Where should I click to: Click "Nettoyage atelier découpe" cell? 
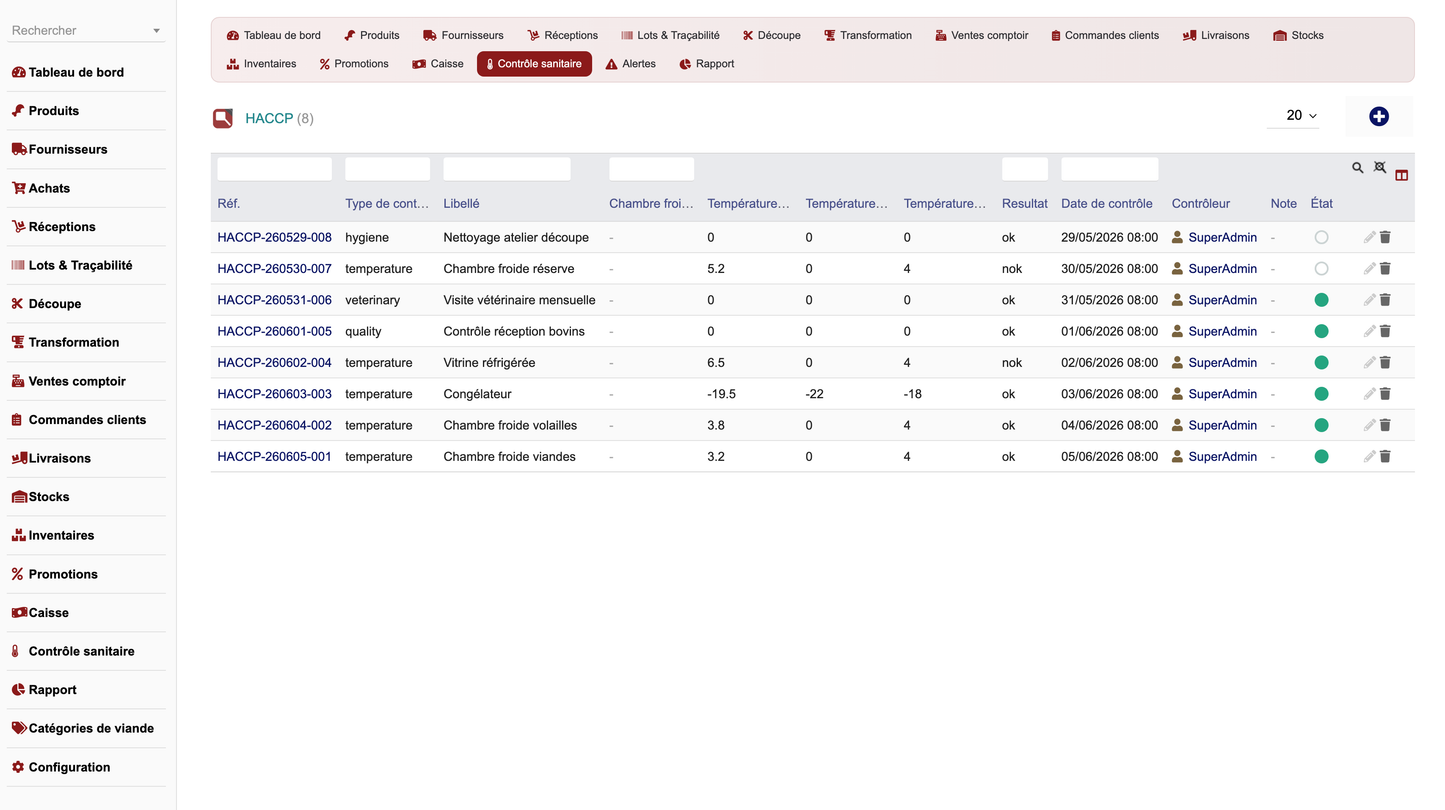click(x=516, y=238)
